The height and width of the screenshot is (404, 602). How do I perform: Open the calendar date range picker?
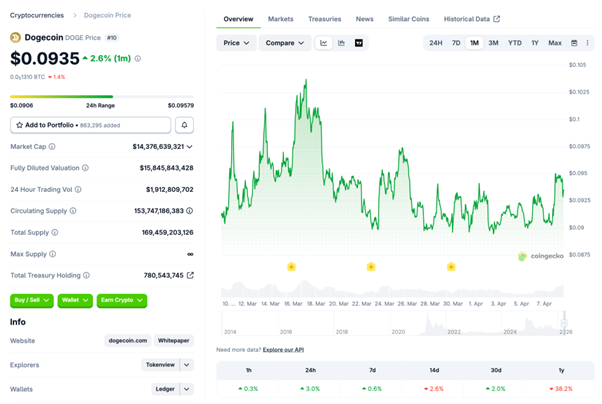(x=574, y=43)
